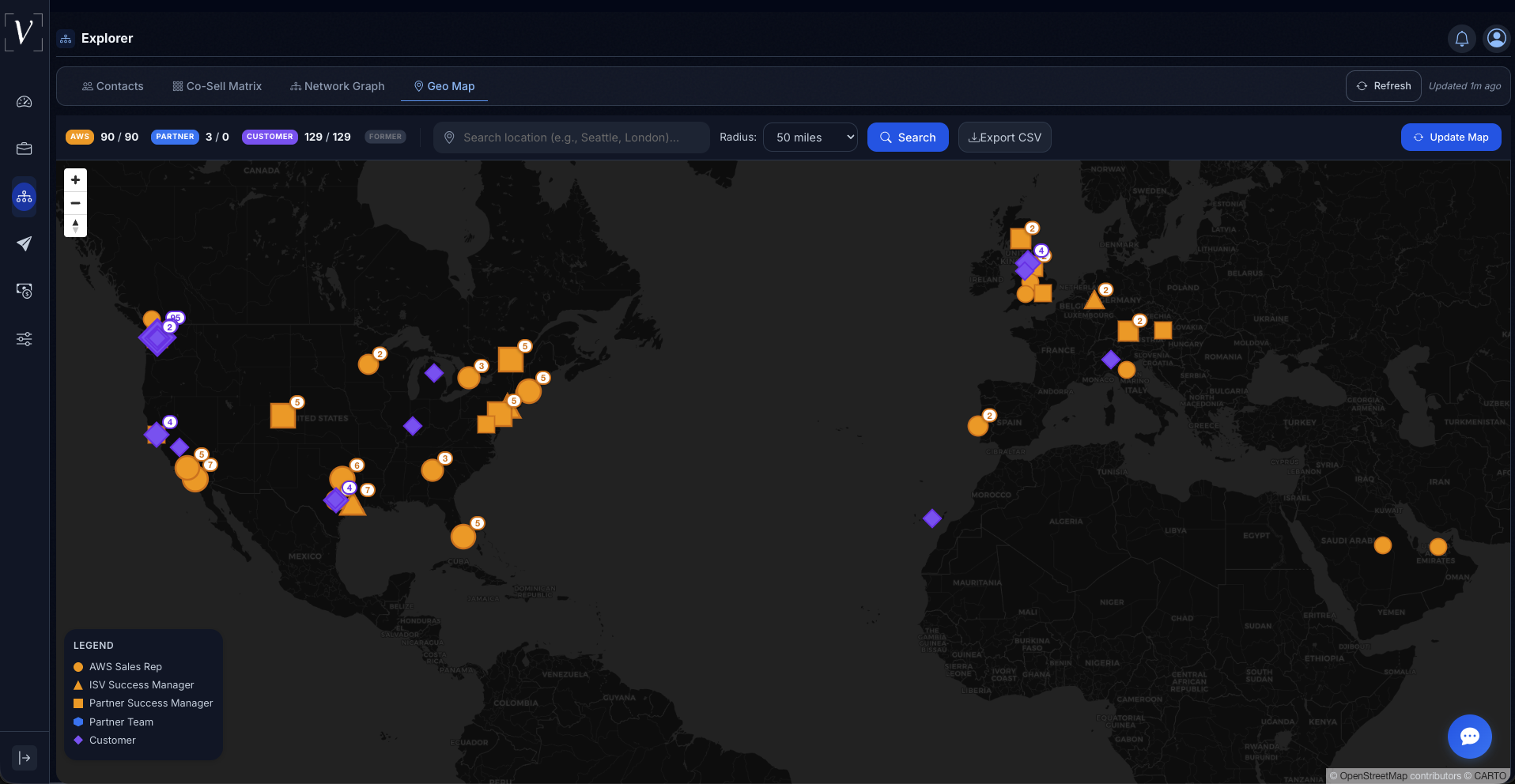The width and height of the screenshot is (1515, 784).
Task: Toggle the PARTNER filter chip
Action: (175, 137)
